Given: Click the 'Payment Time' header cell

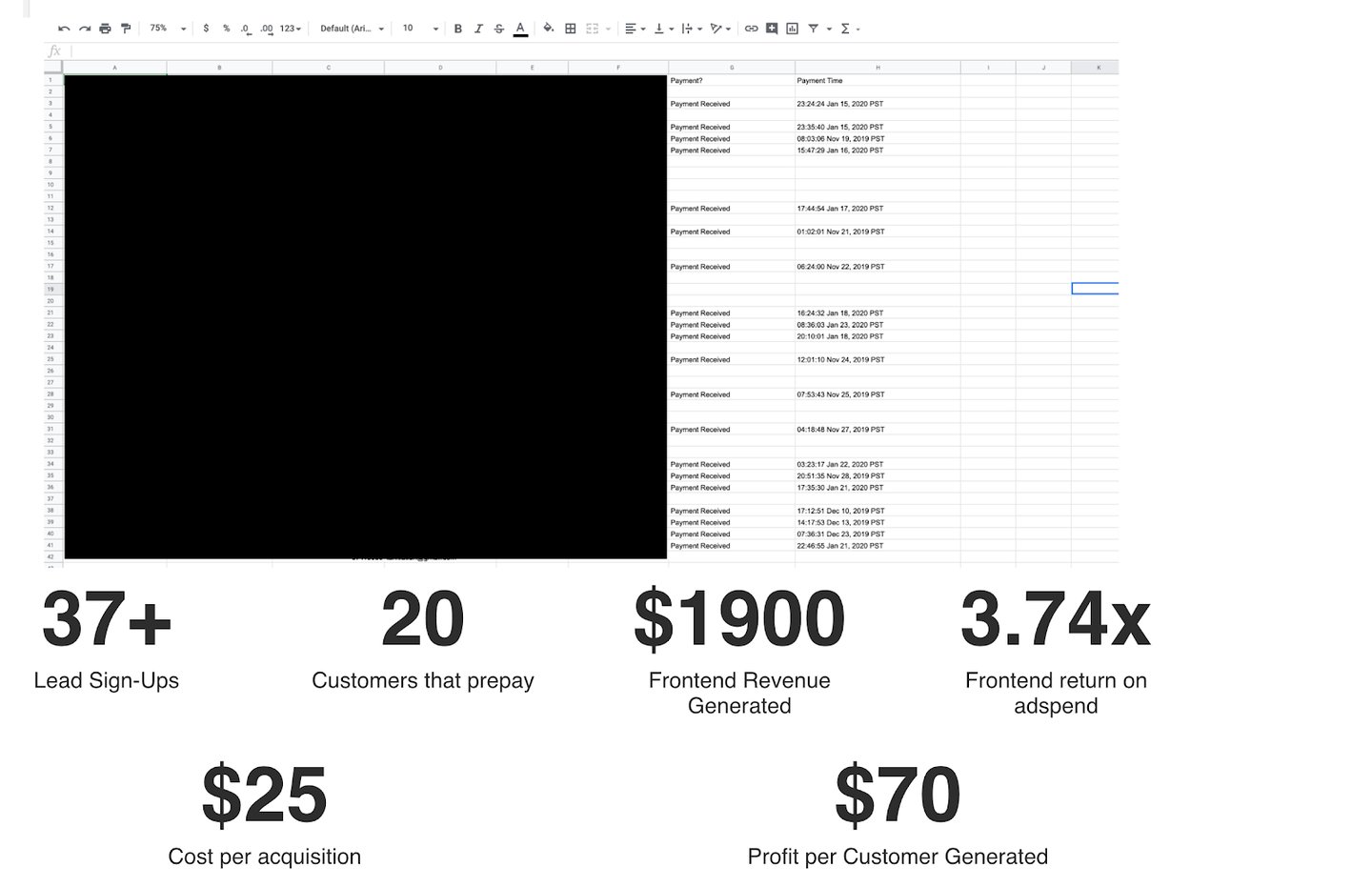Looking at the screenshot, I should pyautogui.click(x=878, y=80).
